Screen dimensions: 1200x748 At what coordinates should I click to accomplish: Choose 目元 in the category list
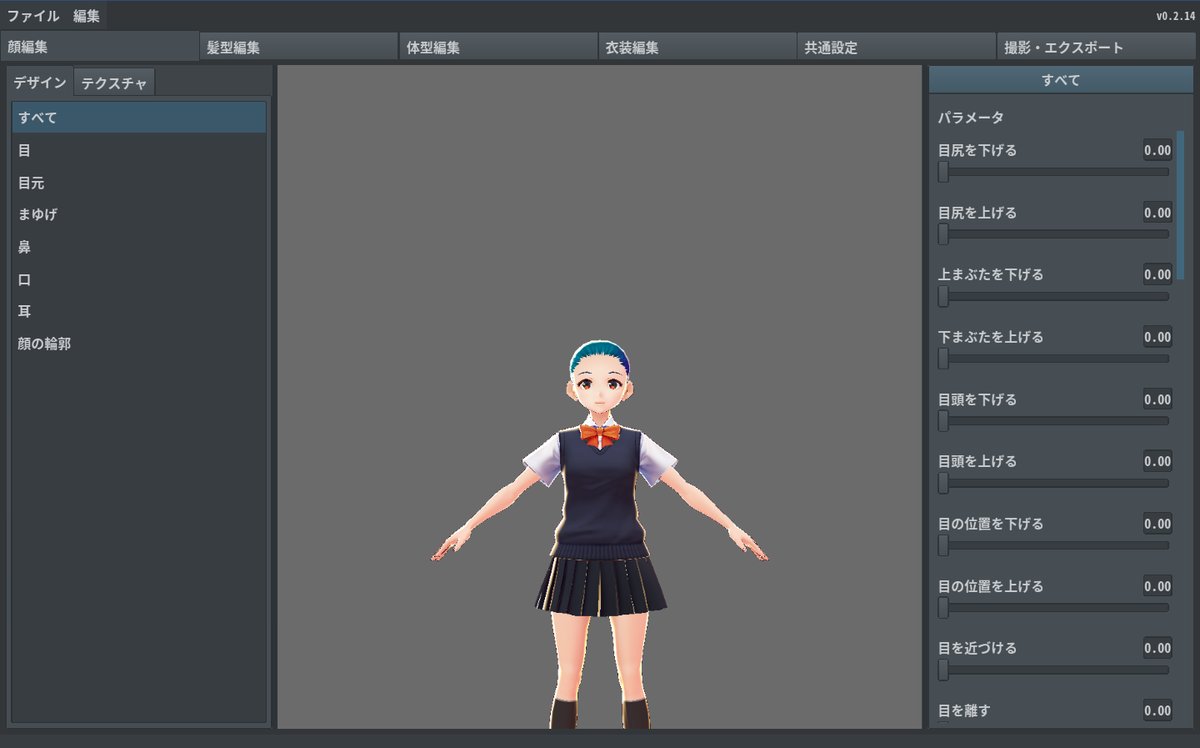pyautogui.click(x=31, y=183)
